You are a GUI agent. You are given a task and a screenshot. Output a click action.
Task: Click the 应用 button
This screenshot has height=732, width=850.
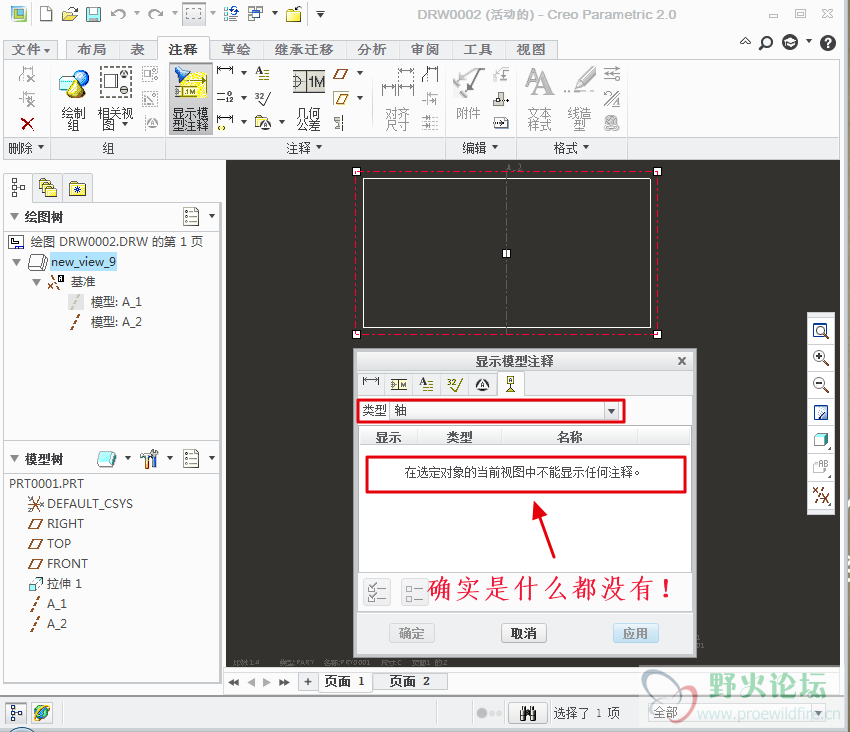pos(635,633)
